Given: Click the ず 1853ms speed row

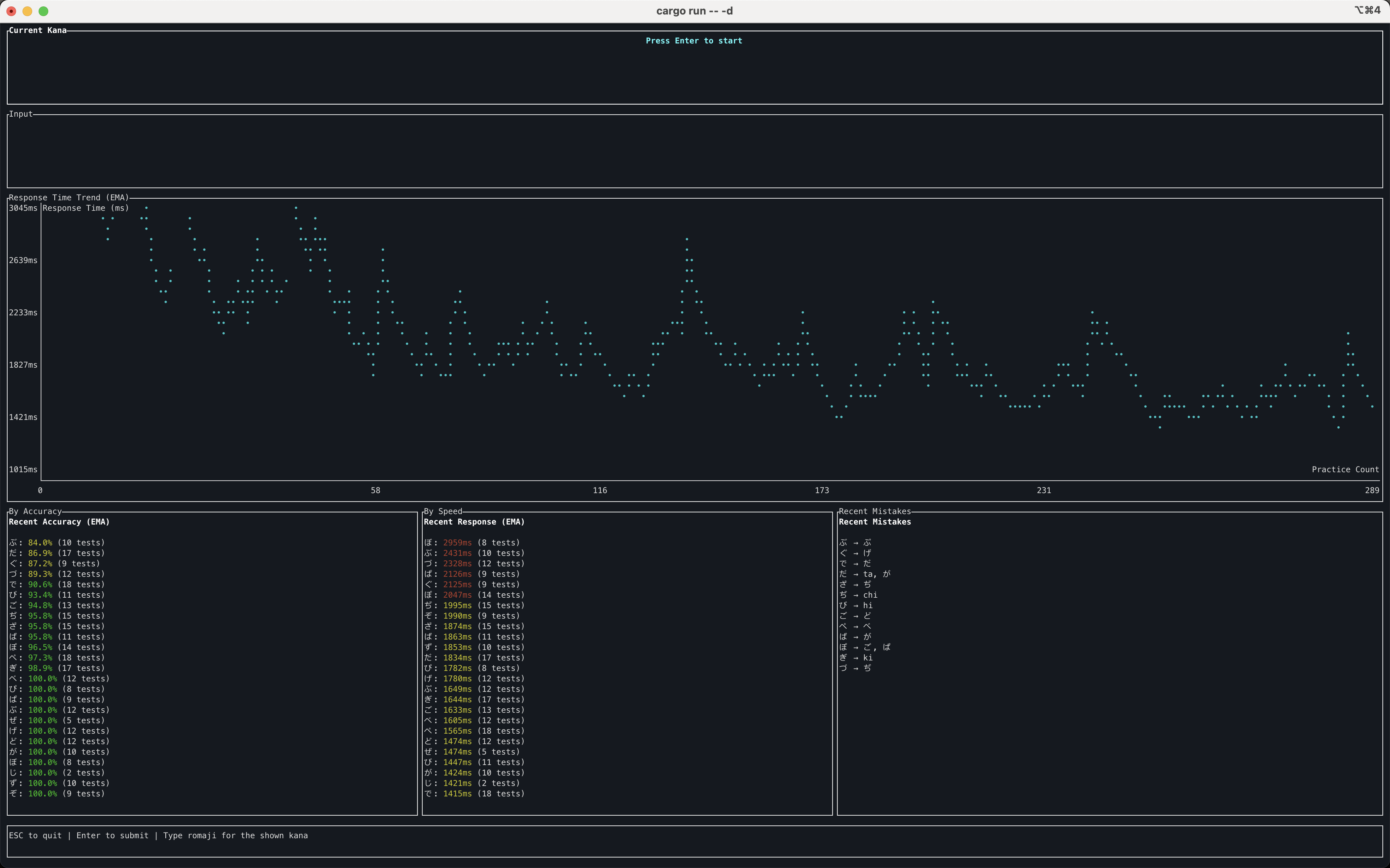Looking at the screenshot, I should (x=474, y=647).
